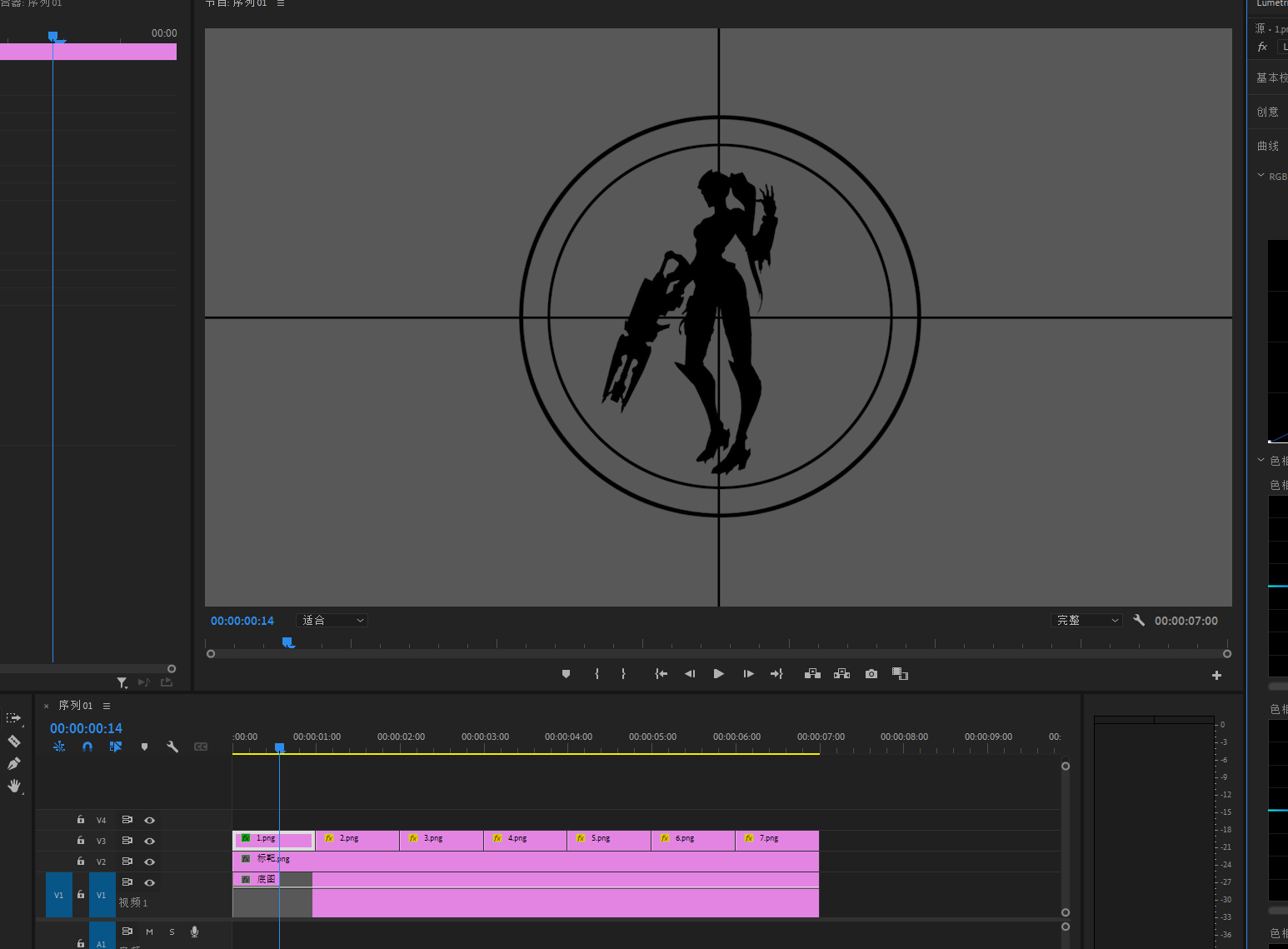This screenshot has width=1288, height=949.
Task: Open the 适合 zoom level dropdown
Action: (332, 621)
